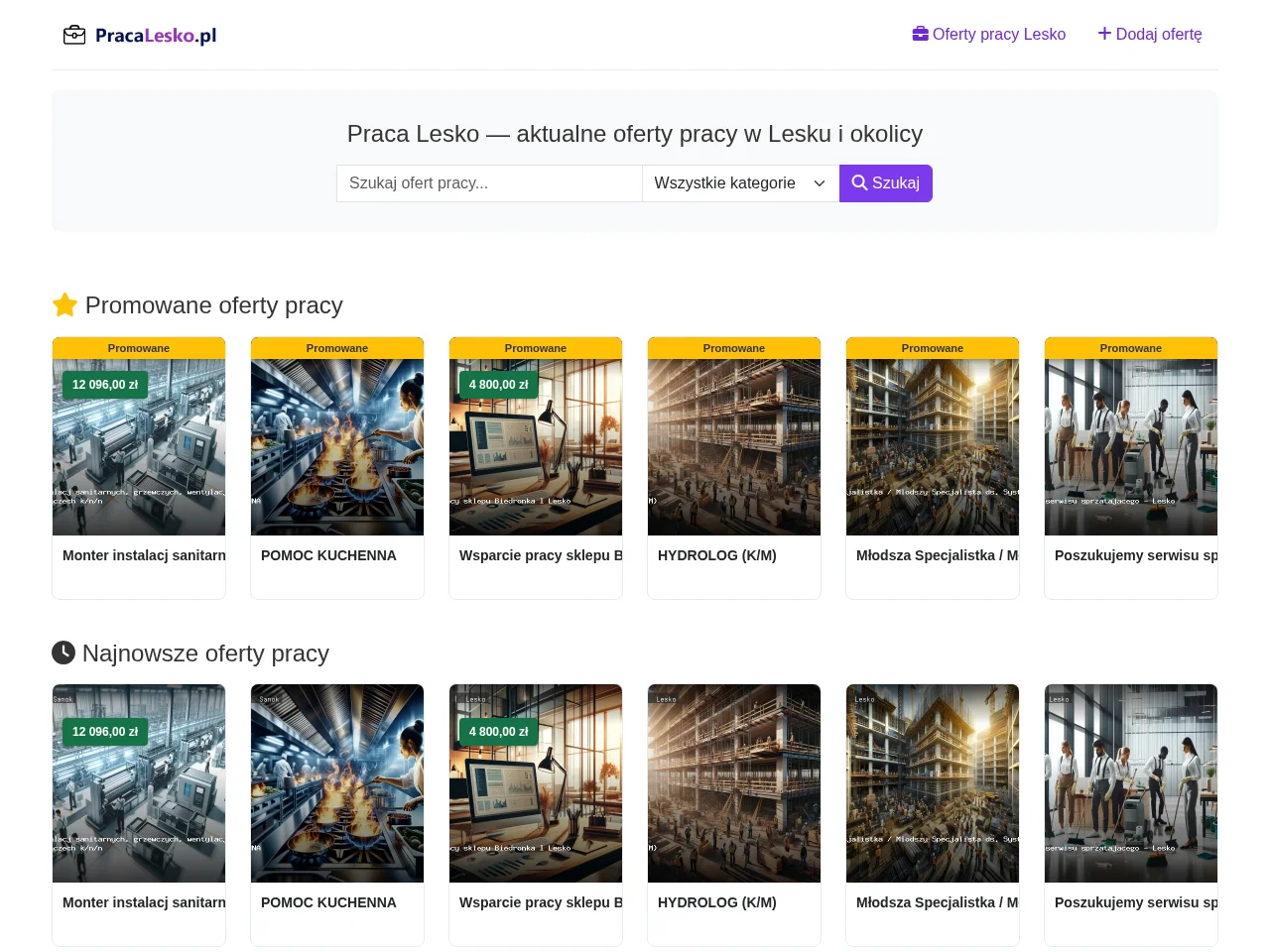The height and width of the screenshot is (952, 1270).
Task: Click newest Monter instalacji sanitarnych title
Action: pos(144,902)
